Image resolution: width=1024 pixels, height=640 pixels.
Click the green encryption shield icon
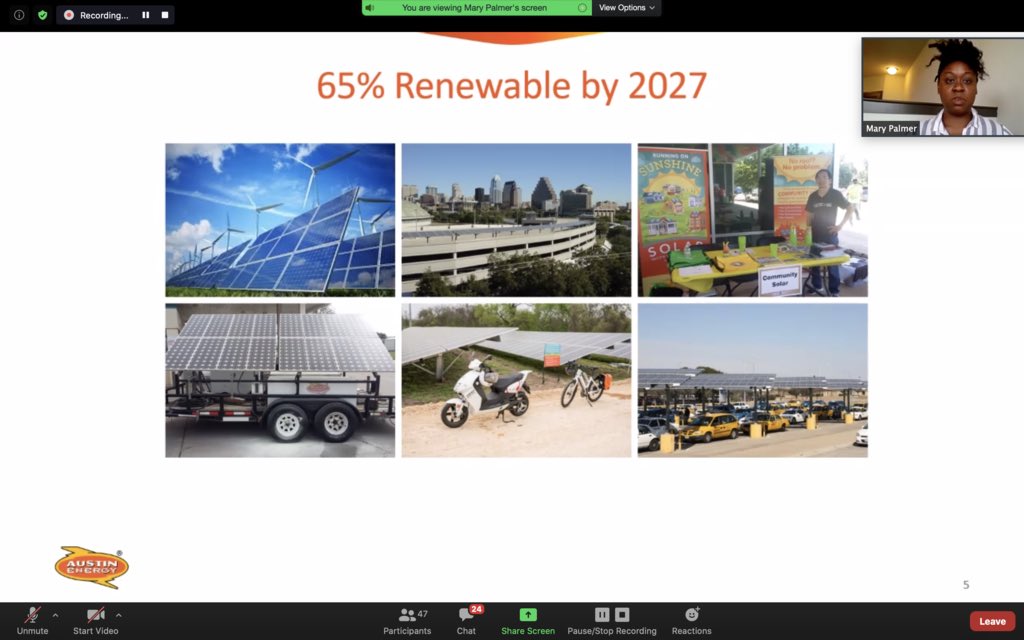(42, 15)
